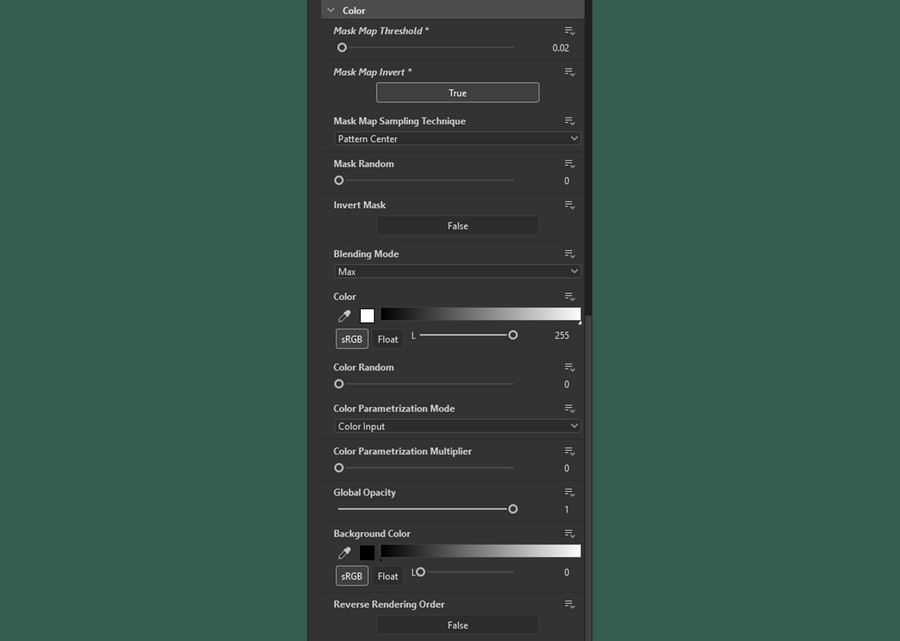Open preset menu icon for Color Parametrization Mode
Viewport: 900px width, 641px height.
569,409
